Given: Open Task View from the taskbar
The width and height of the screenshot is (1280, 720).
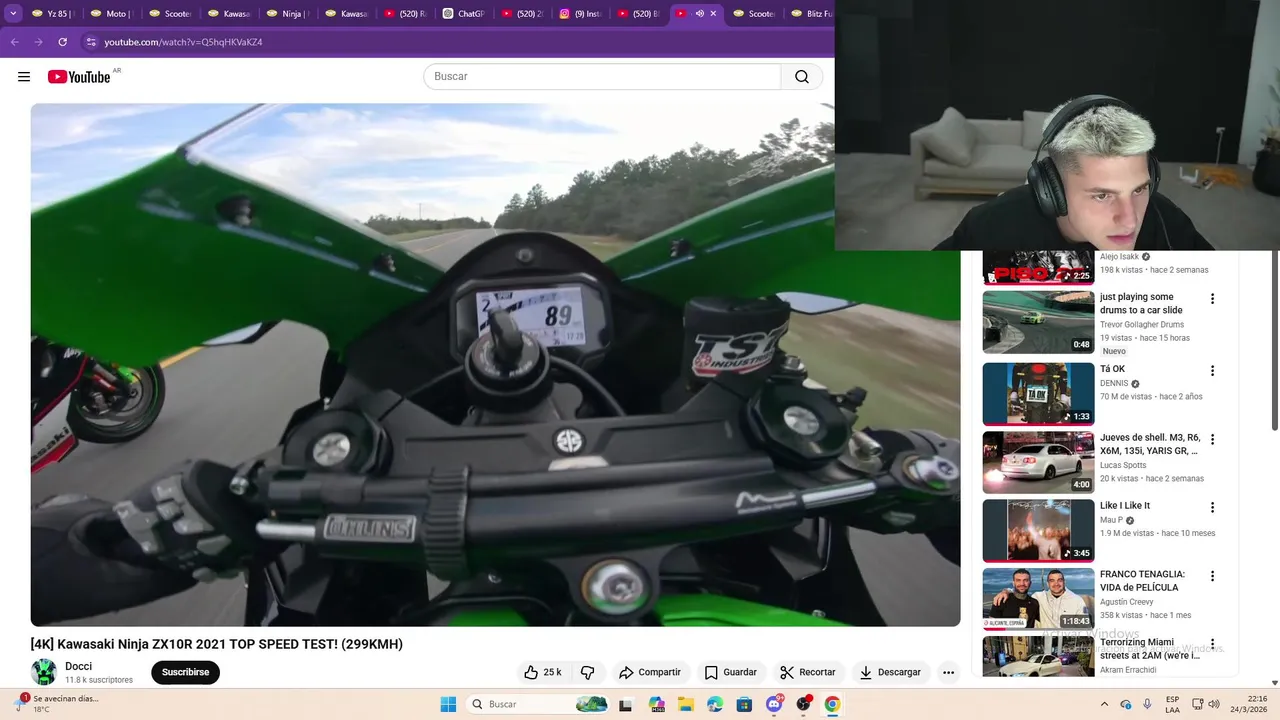Looking at the screenshot, I should (x=626, y=704).
